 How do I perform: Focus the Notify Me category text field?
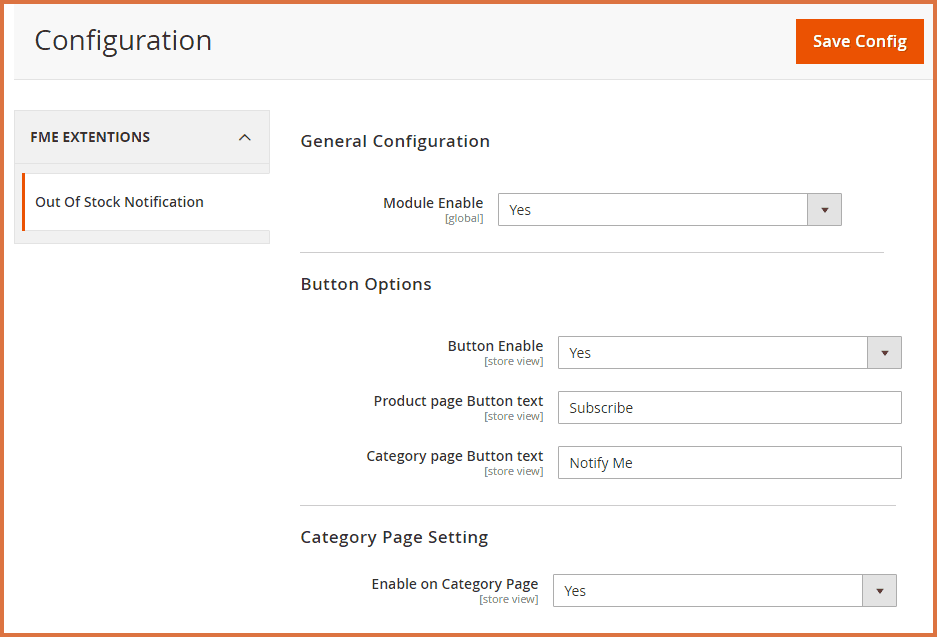(x=729, y=463)
